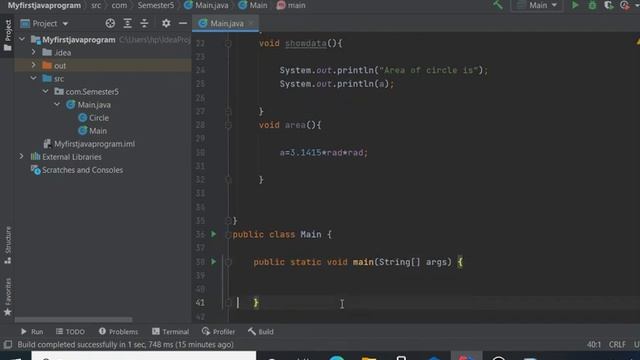Click the Build project hammer icon

click(498, 5)
